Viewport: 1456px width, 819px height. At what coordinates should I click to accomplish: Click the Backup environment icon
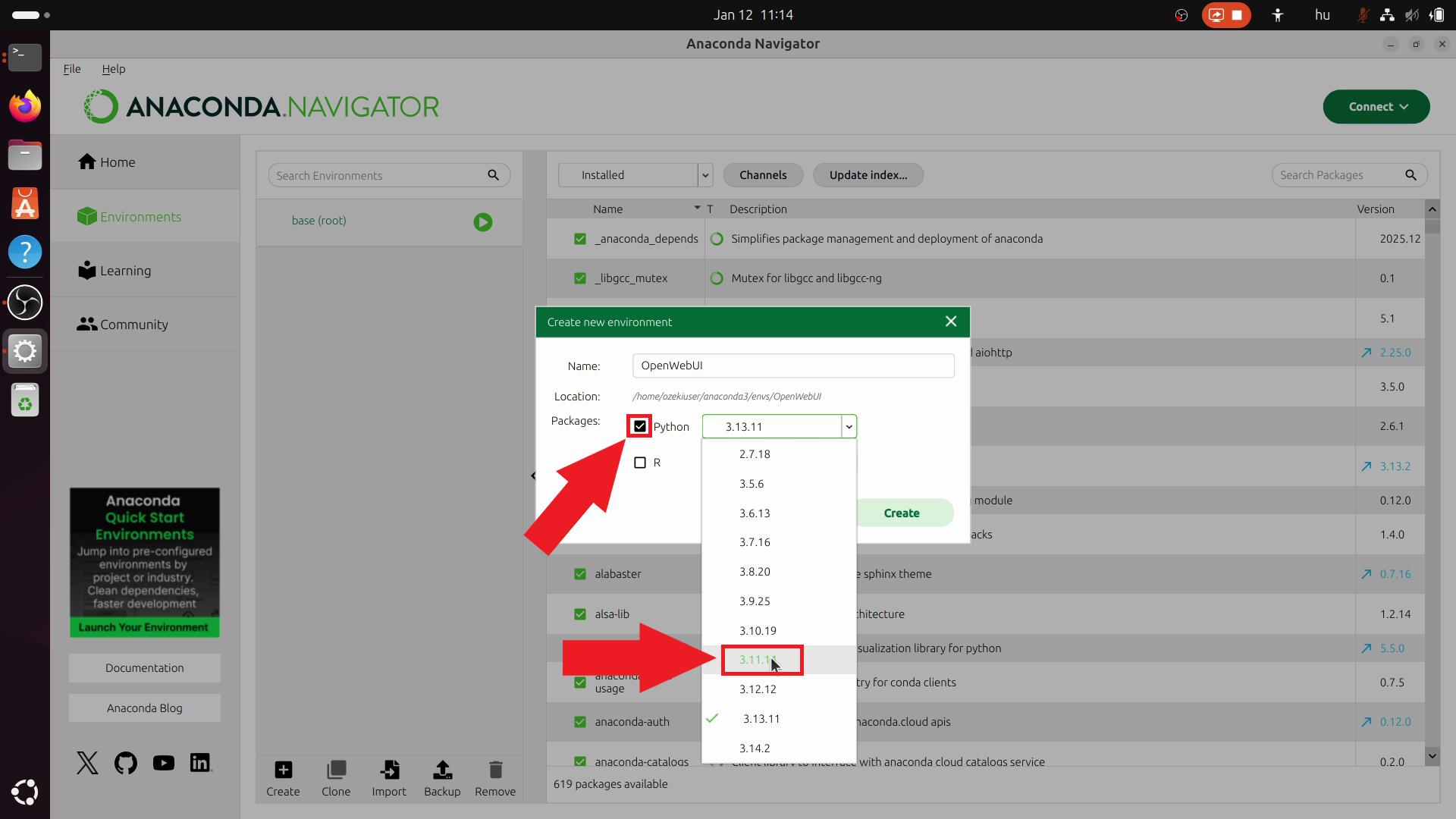tap(442, 770)
